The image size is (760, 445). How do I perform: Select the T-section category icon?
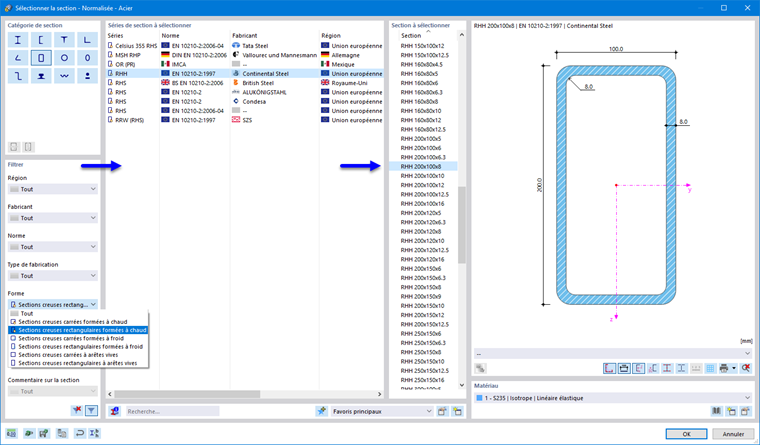[64, 40]
